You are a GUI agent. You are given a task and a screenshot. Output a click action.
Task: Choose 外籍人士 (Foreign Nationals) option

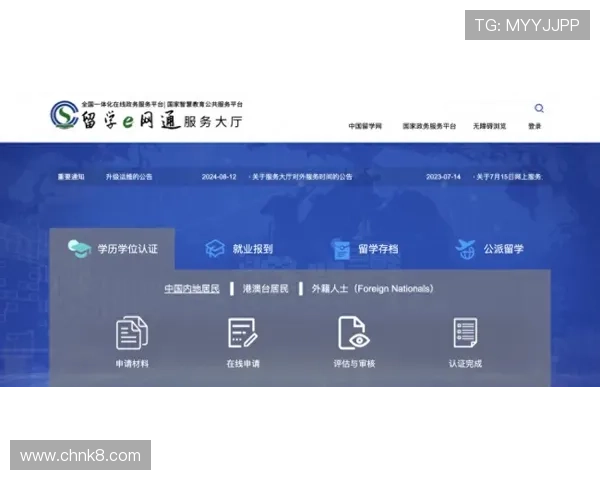pyautogui.click(x=372, y=289)
